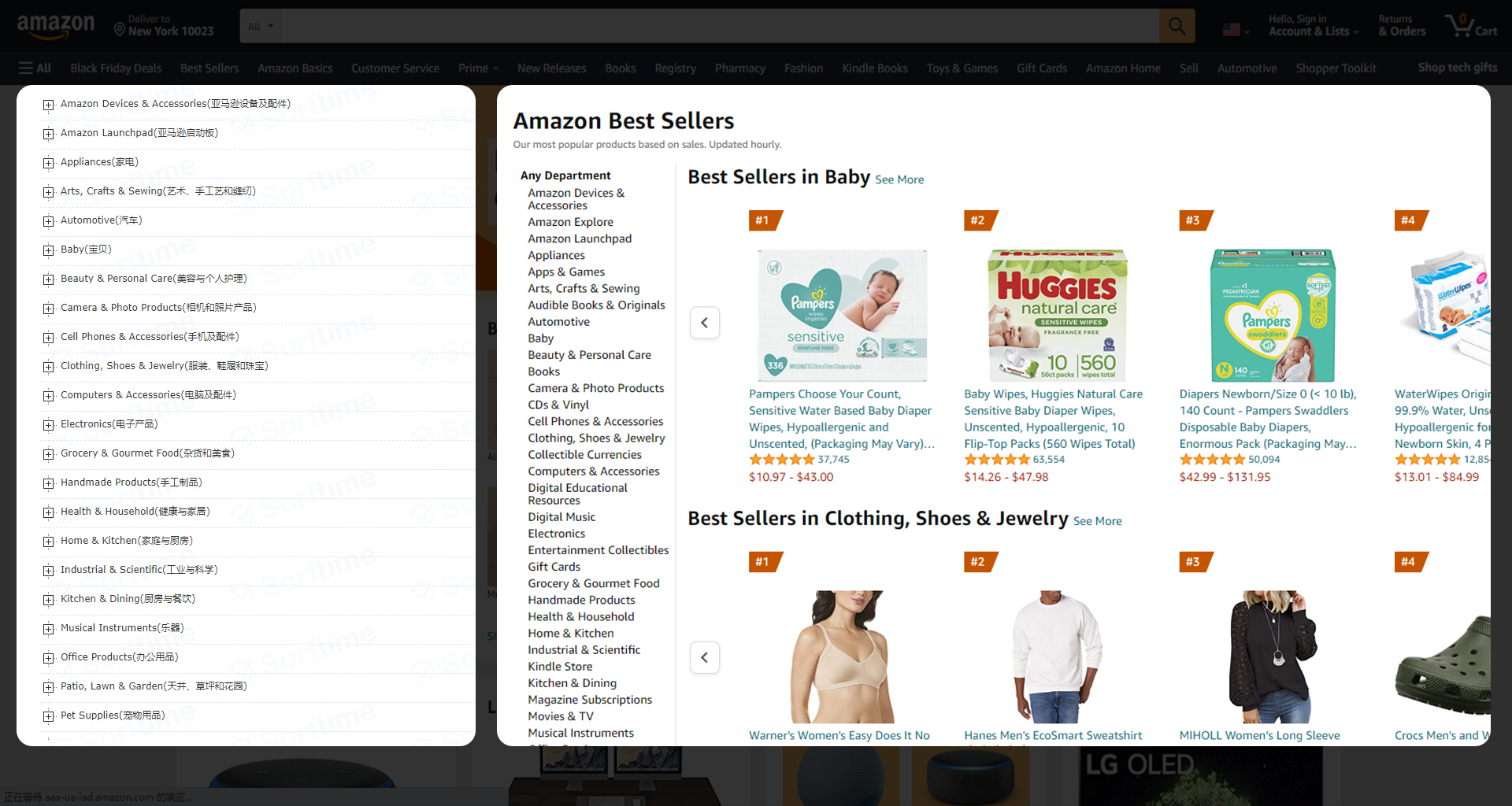Expand Beauty & Personal Care node

[x=49, y=279]
